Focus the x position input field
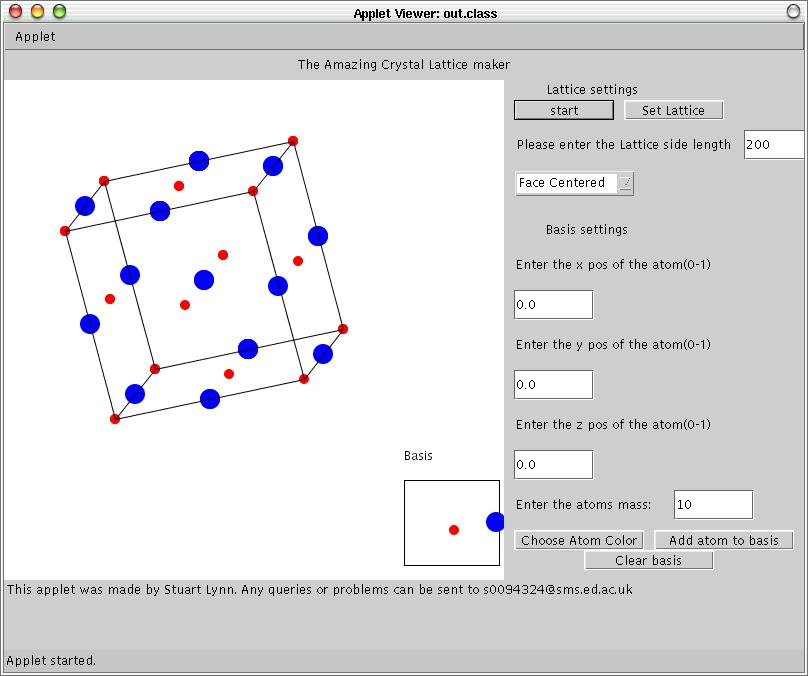Screen dimensions: 808x676 [x=553, y=305]
